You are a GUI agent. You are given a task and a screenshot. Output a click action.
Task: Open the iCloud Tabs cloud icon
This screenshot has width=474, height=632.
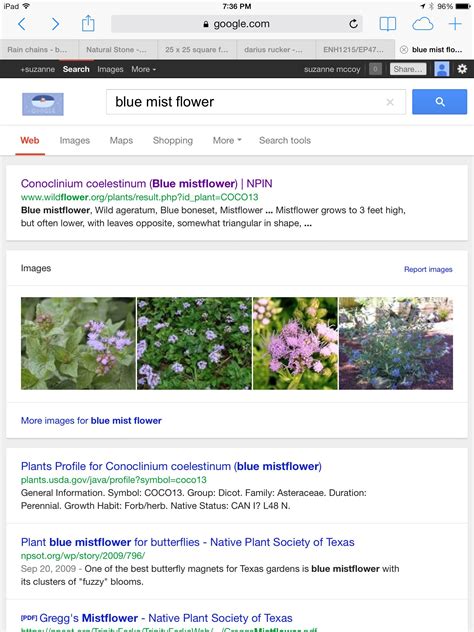click(422, 24)
